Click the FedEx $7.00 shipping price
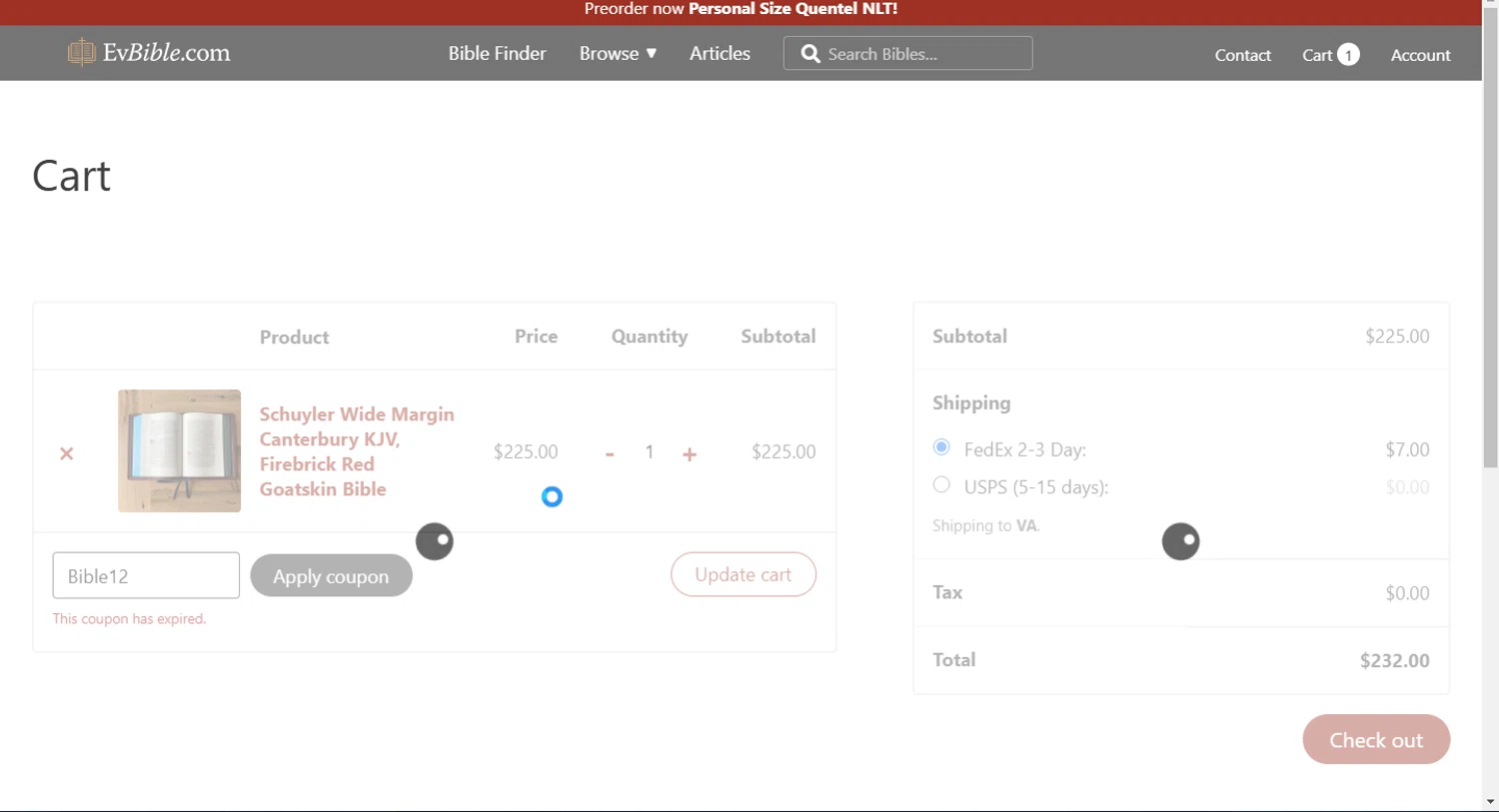 [x=1407, y=449]
